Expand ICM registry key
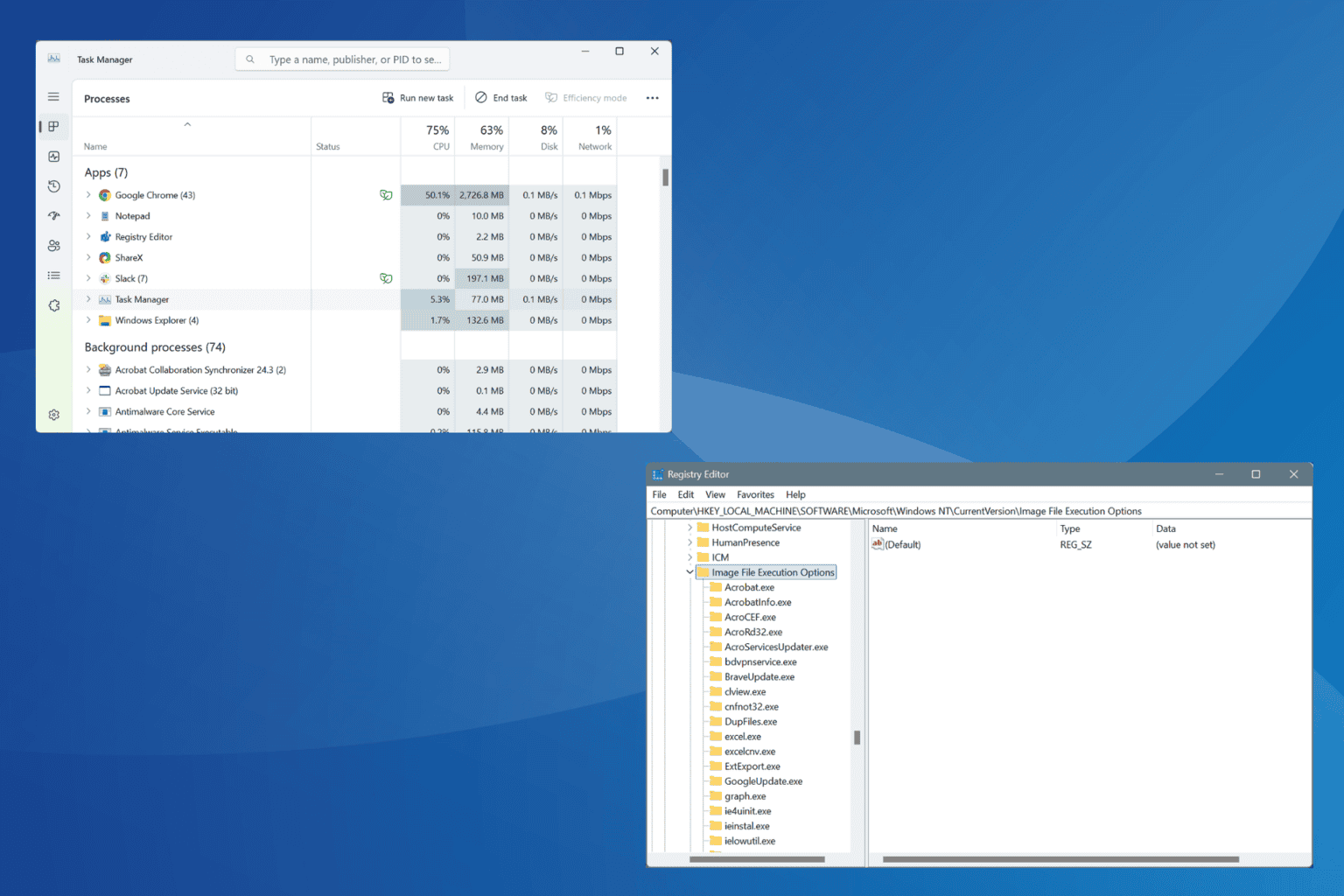This screenshot has width=1344, height=896. coord(689,557)
